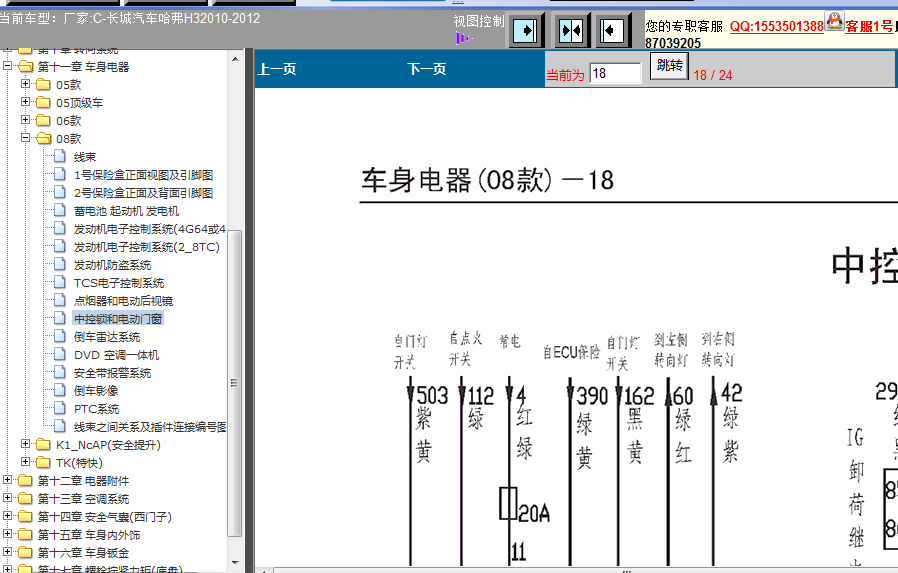Select 中控锁和电动门窗 in the tree
The width and height of the screenshot is (898, 573).
click(118, 319)
